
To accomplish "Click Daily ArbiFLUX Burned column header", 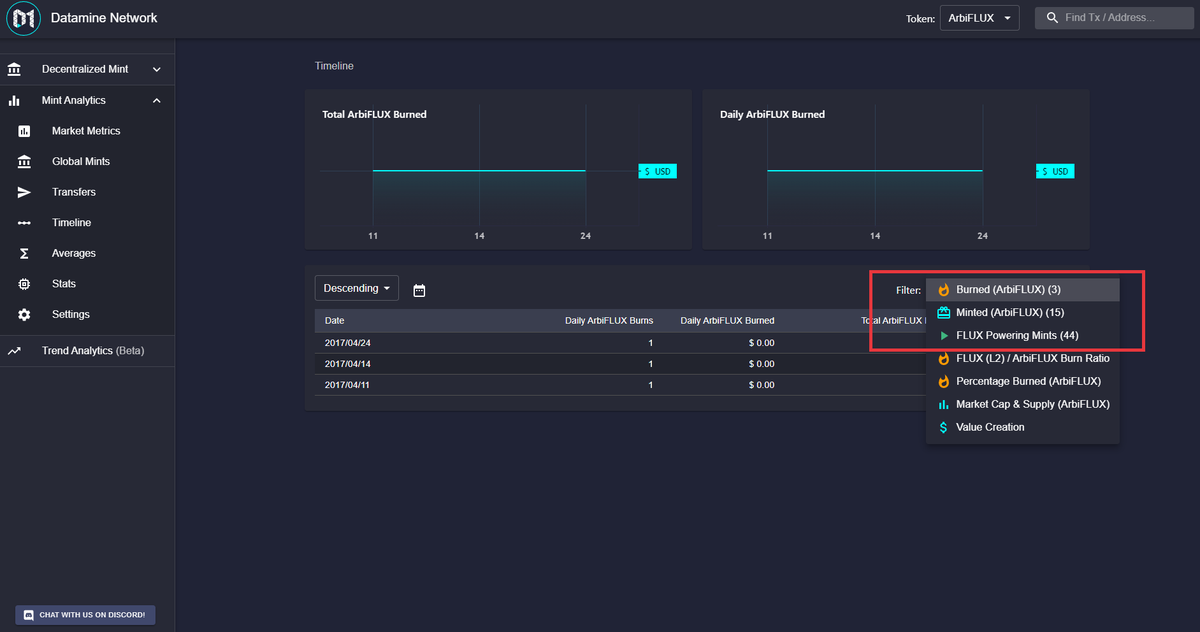I will [x=727, y=320].
